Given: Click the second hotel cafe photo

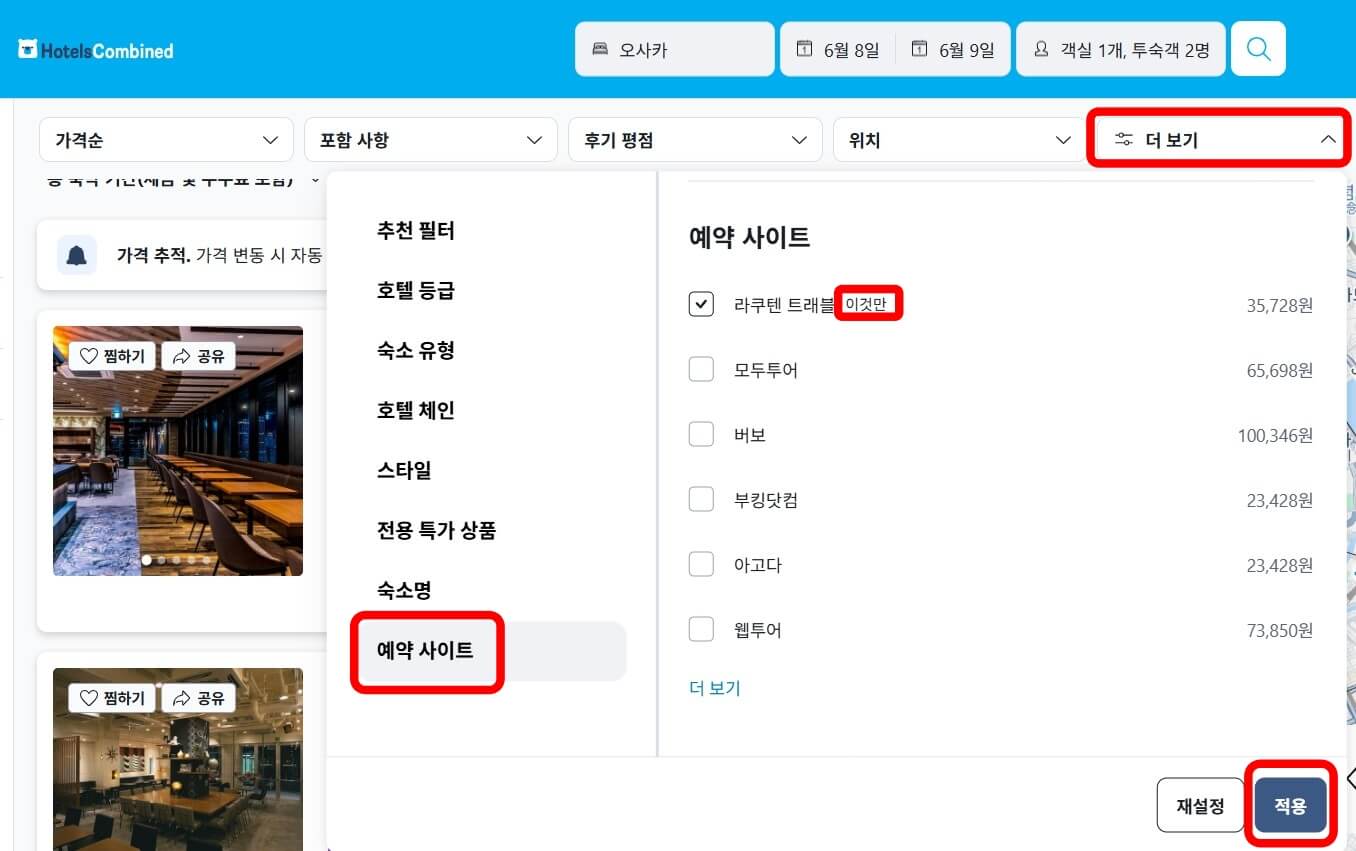Looking at the screenshot, I should (178, 759).
